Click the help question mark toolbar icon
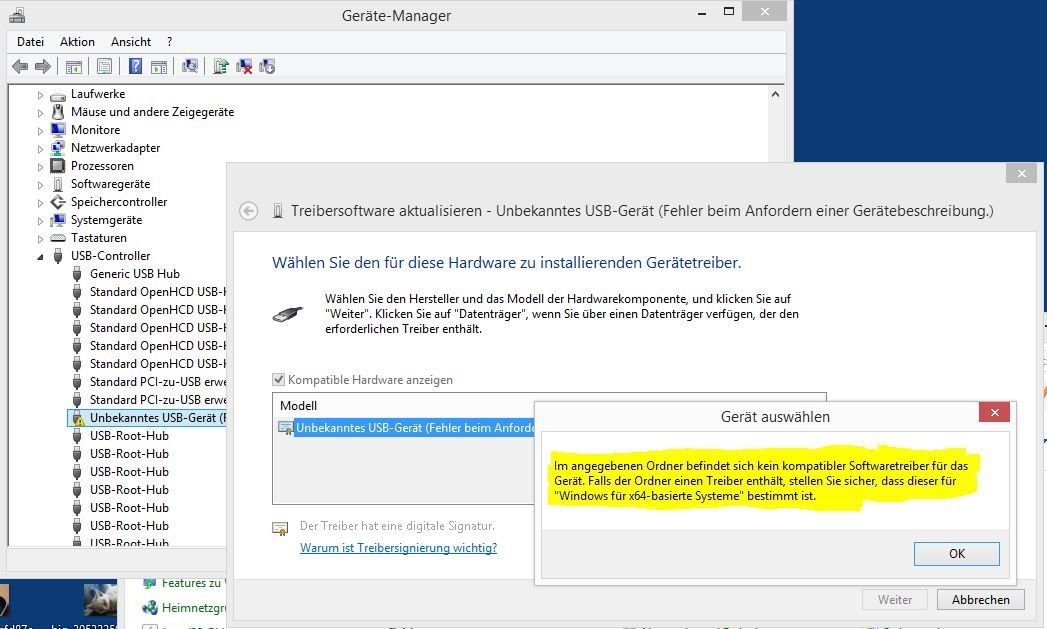 135,66
